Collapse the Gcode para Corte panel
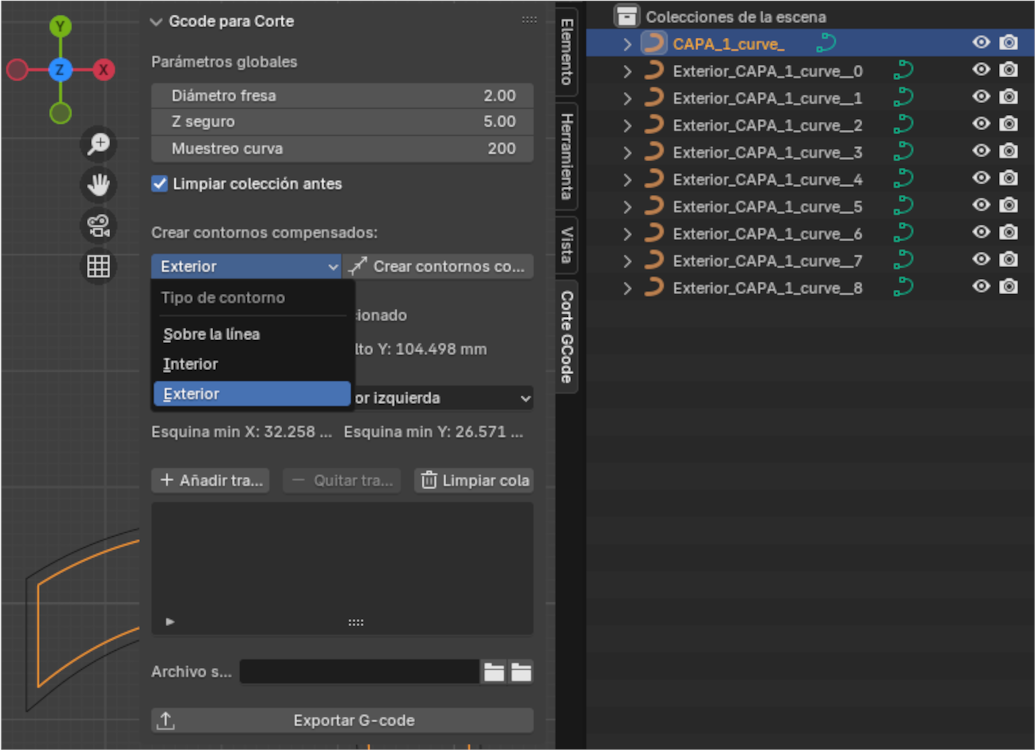This screenshot has width=1035, height=750. coord(156,21)
